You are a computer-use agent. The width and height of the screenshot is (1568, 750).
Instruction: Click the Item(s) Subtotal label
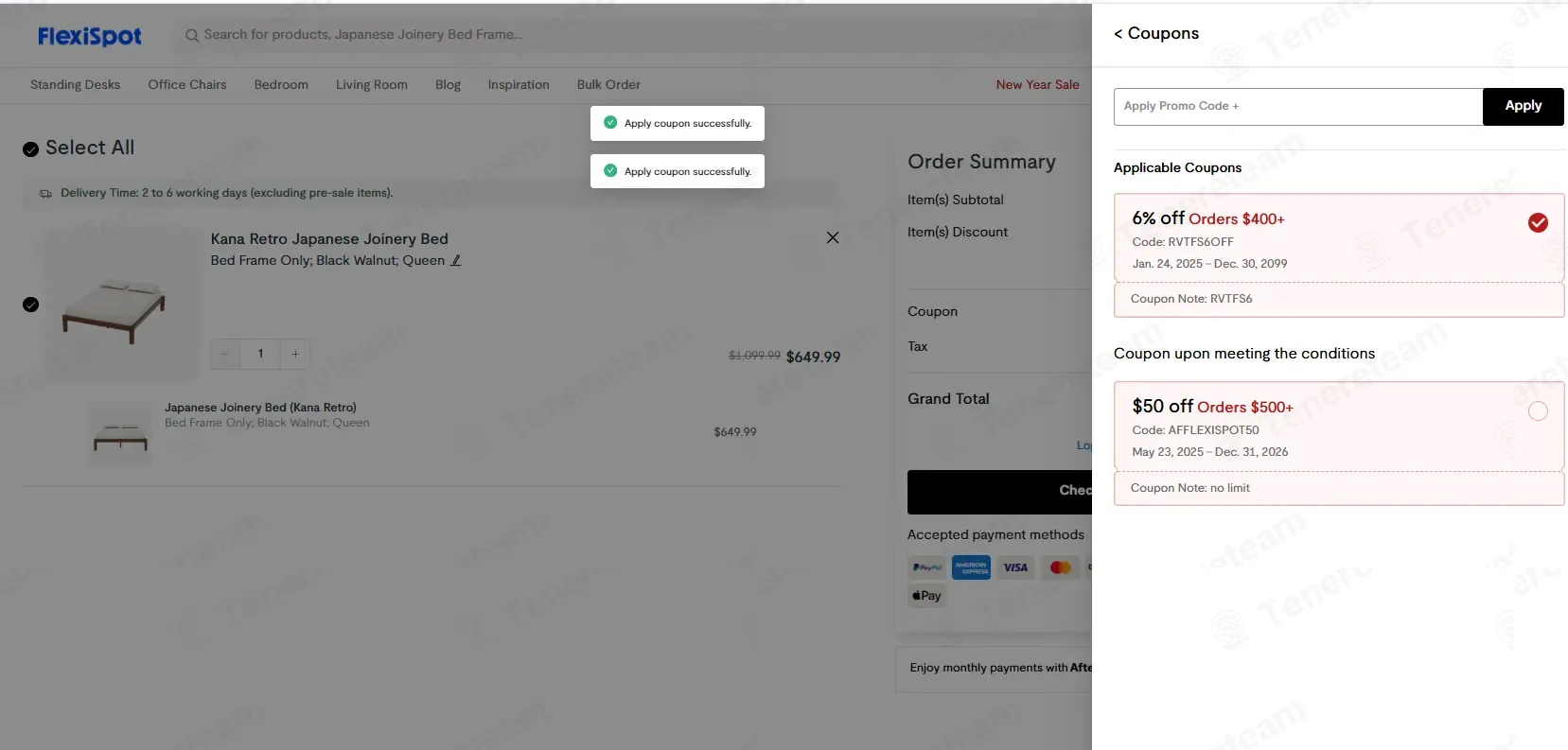[x=955, y=201]
